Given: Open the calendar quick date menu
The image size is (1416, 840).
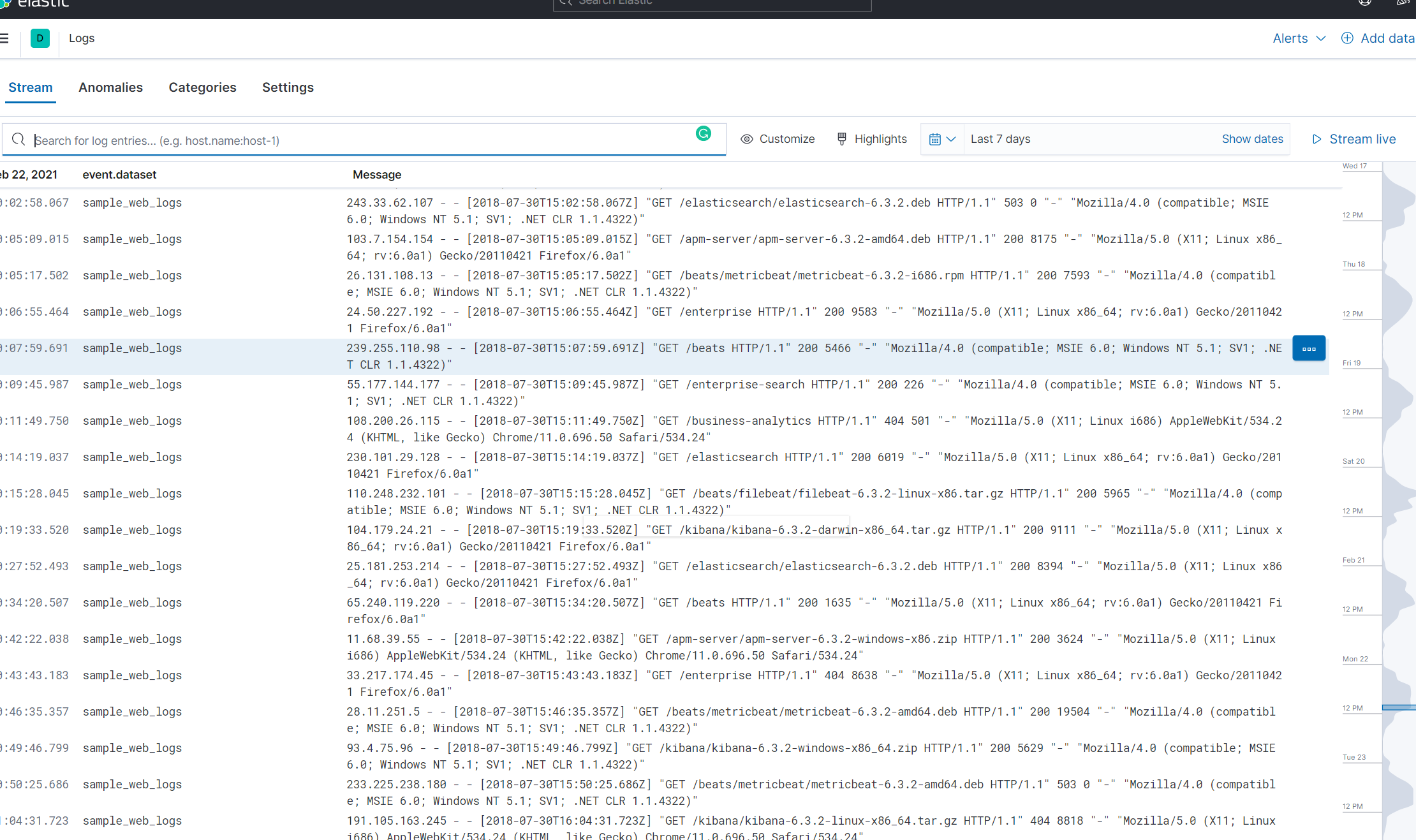Looking at the screenshot, I should pyautogui.click(x=942, y=139).
